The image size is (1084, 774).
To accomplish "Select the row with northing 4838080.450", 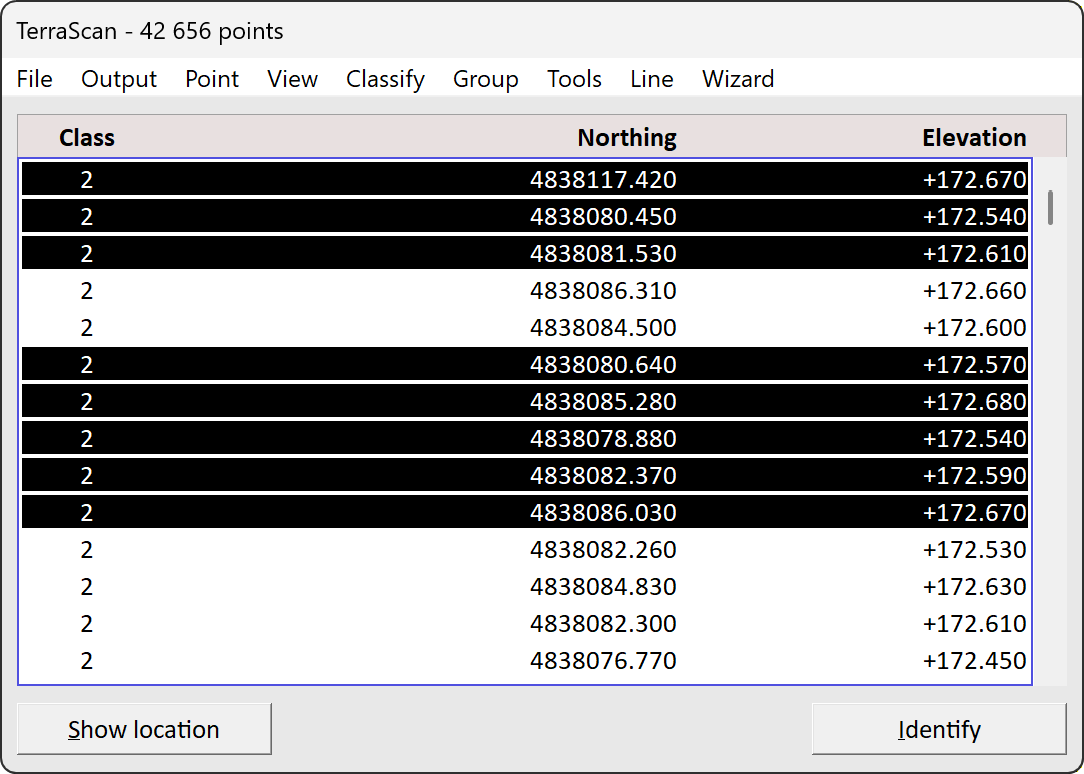I will coord(525,216).
